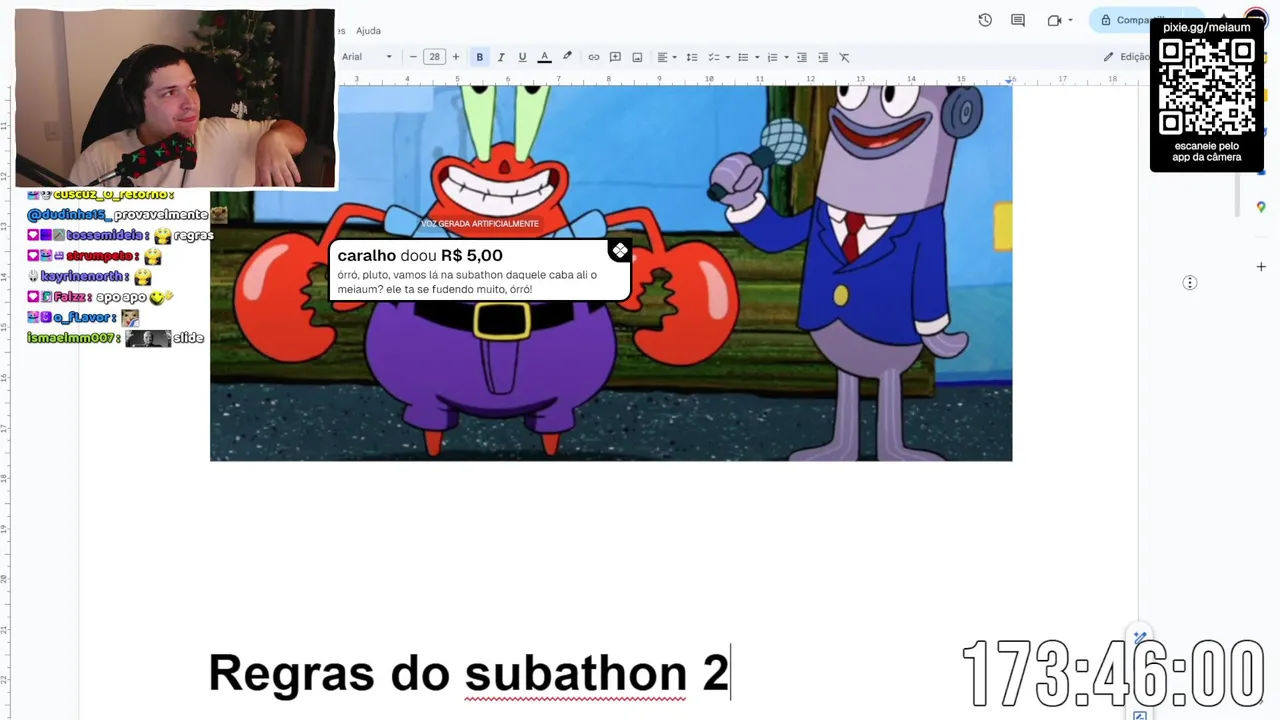The height and width of the screenshot is (720, 1280).
Task: Add a comment from the toolbar
Action: [615, 57]
